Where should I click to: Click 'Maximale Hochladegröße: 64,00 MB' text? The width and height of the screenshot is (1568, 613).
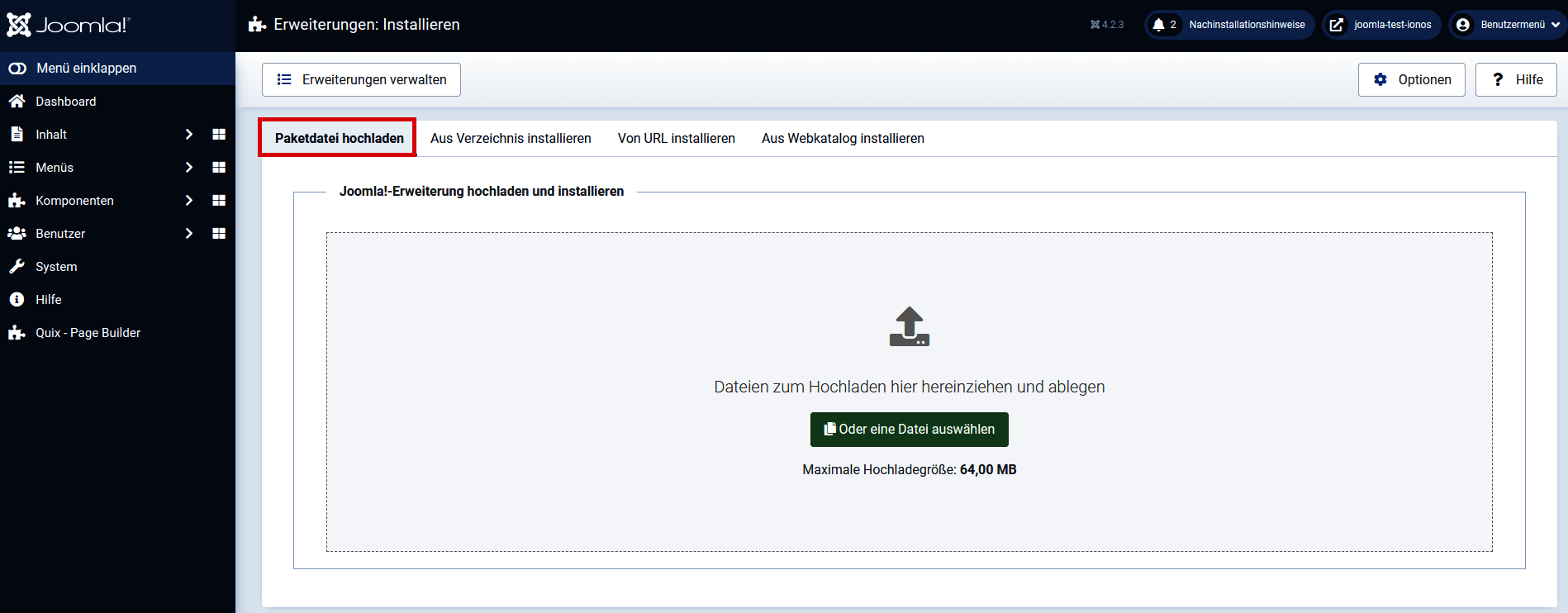(x=910, y=469)
